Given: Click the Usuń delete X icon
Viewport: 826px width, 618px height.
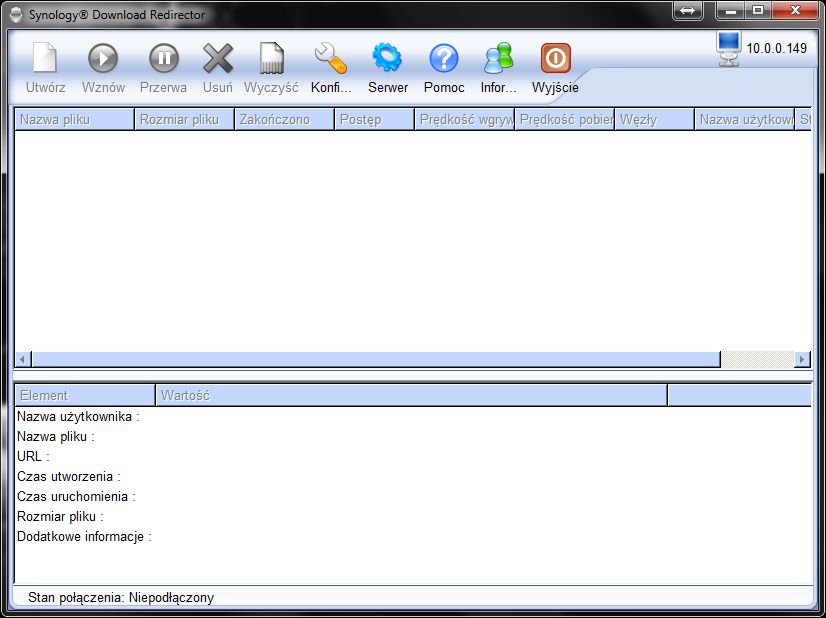Looking at the screenshot, I should [x=218, y=58].
